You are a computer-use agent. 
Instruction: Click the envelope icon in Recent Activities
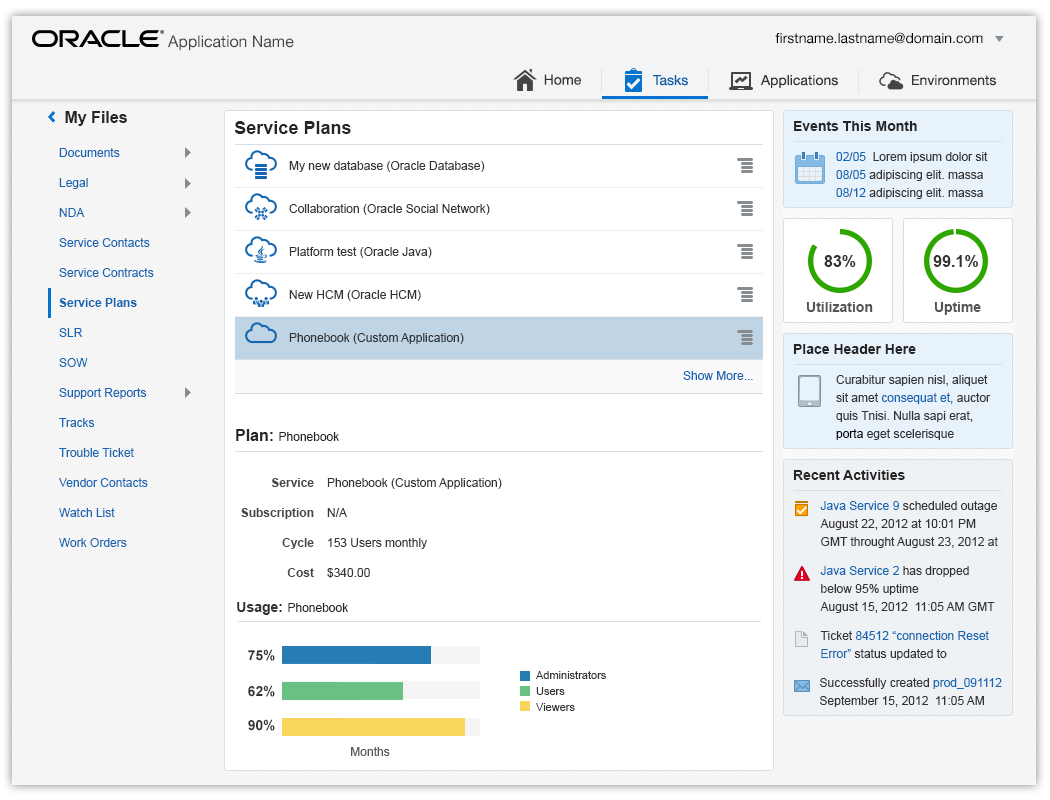click(802, 686)
